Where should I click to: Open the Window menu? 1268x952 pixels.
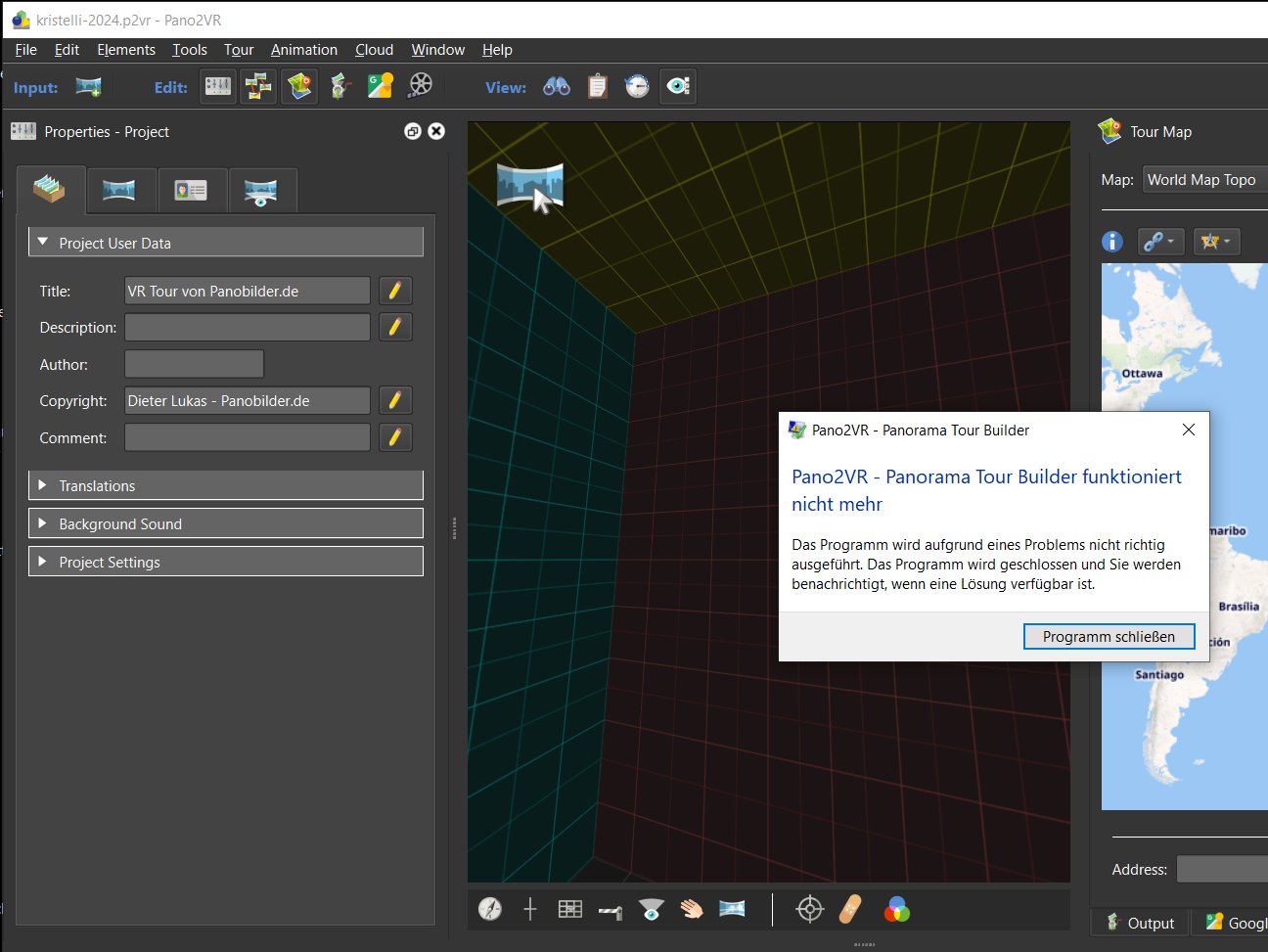[437, 50]
